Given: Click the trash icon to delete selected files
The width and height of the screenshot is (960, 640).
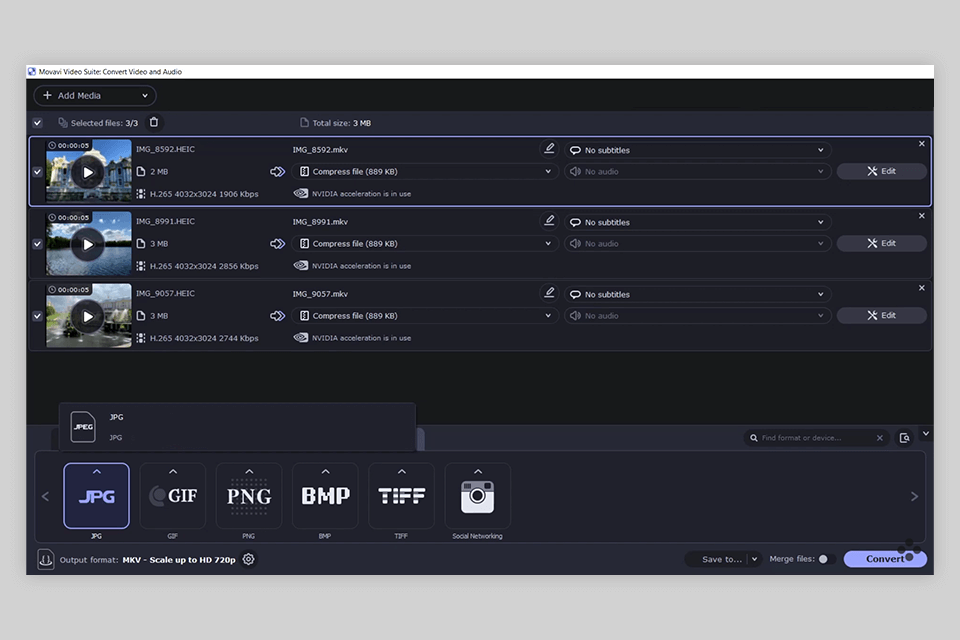Looking at the screenshot, I should (x=154, y=122).
